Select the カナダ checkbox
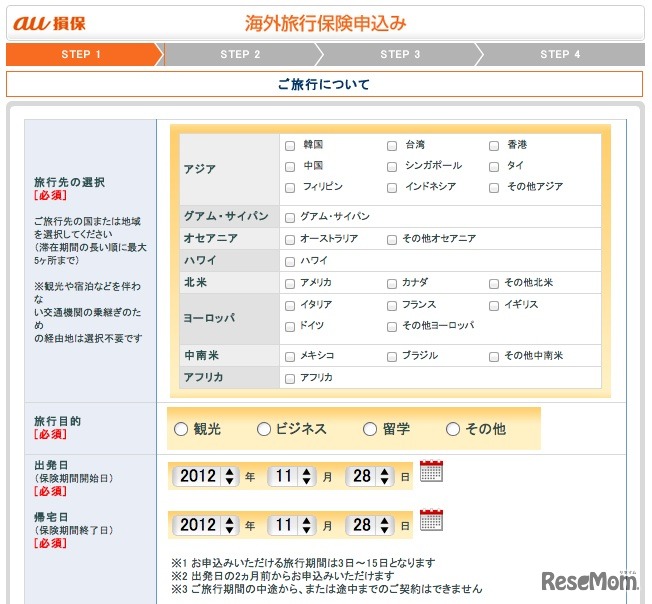The width and height of the screenshot is (652, 604). click(x=392, y=284)
